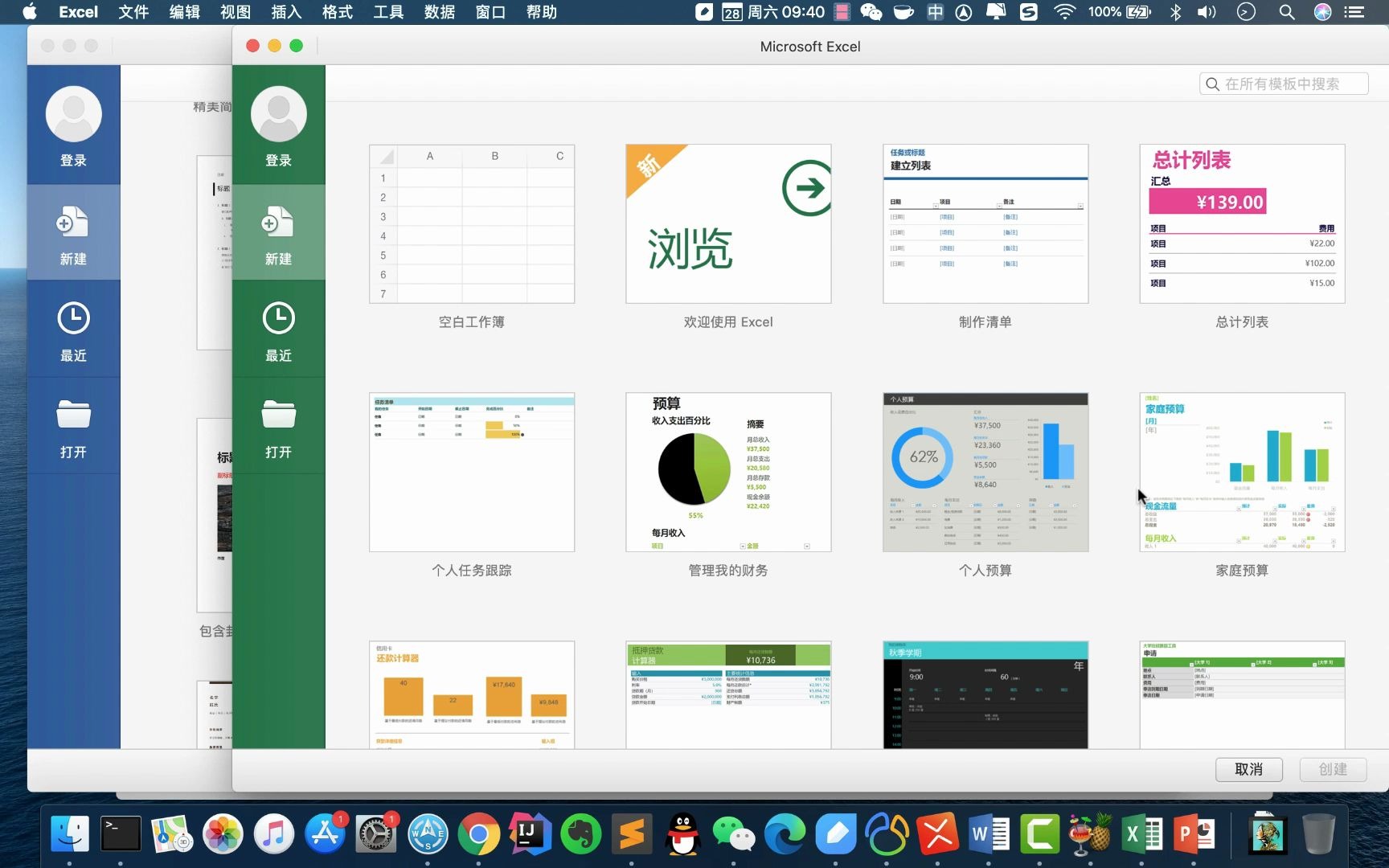Choose the 欢迎使用 Excel tour template
This screenshot has height=868, width=1389.
click(x=728, y=223)
